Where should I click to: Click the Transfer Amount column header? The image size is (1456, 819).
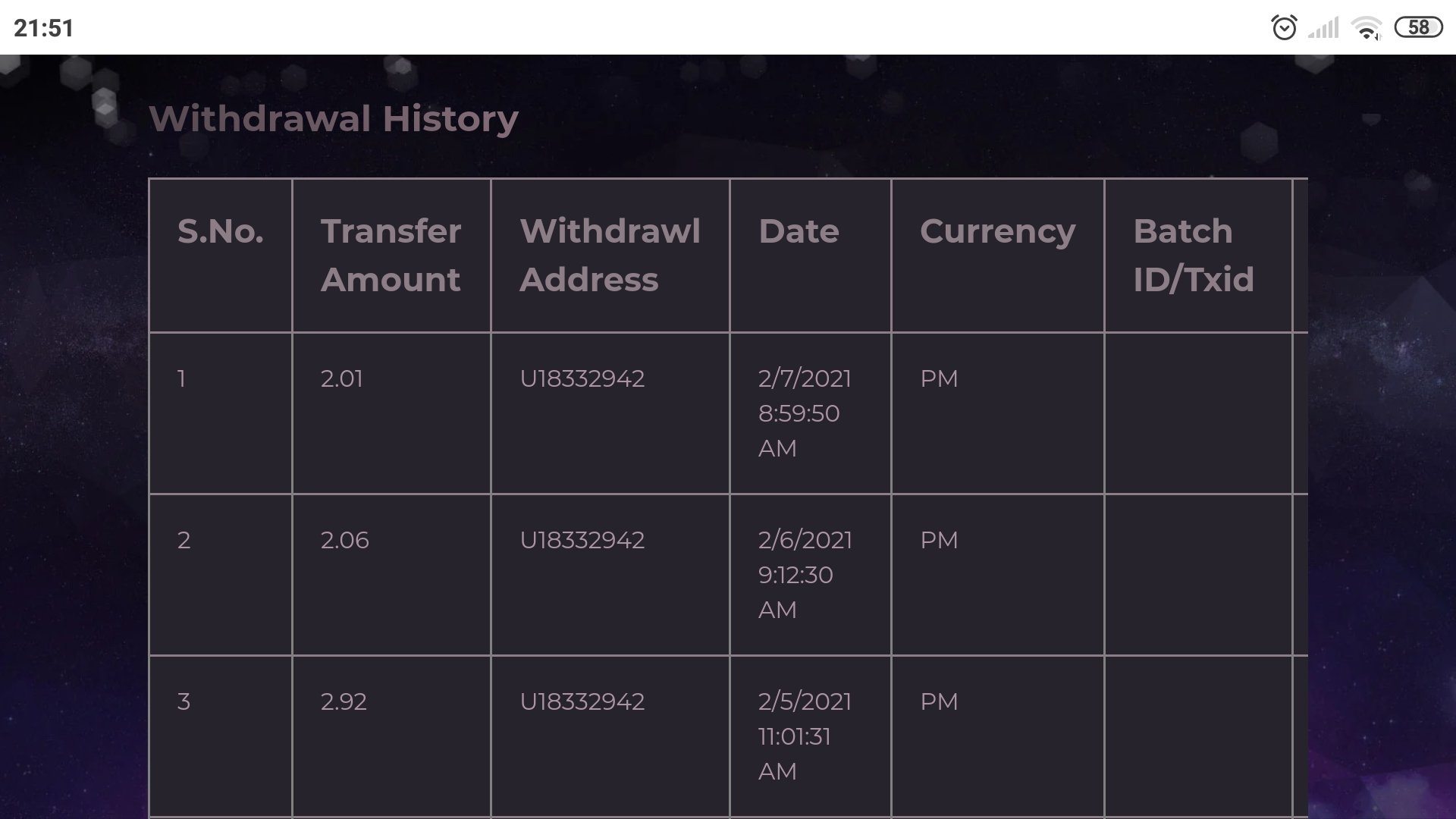click(391, 256)
